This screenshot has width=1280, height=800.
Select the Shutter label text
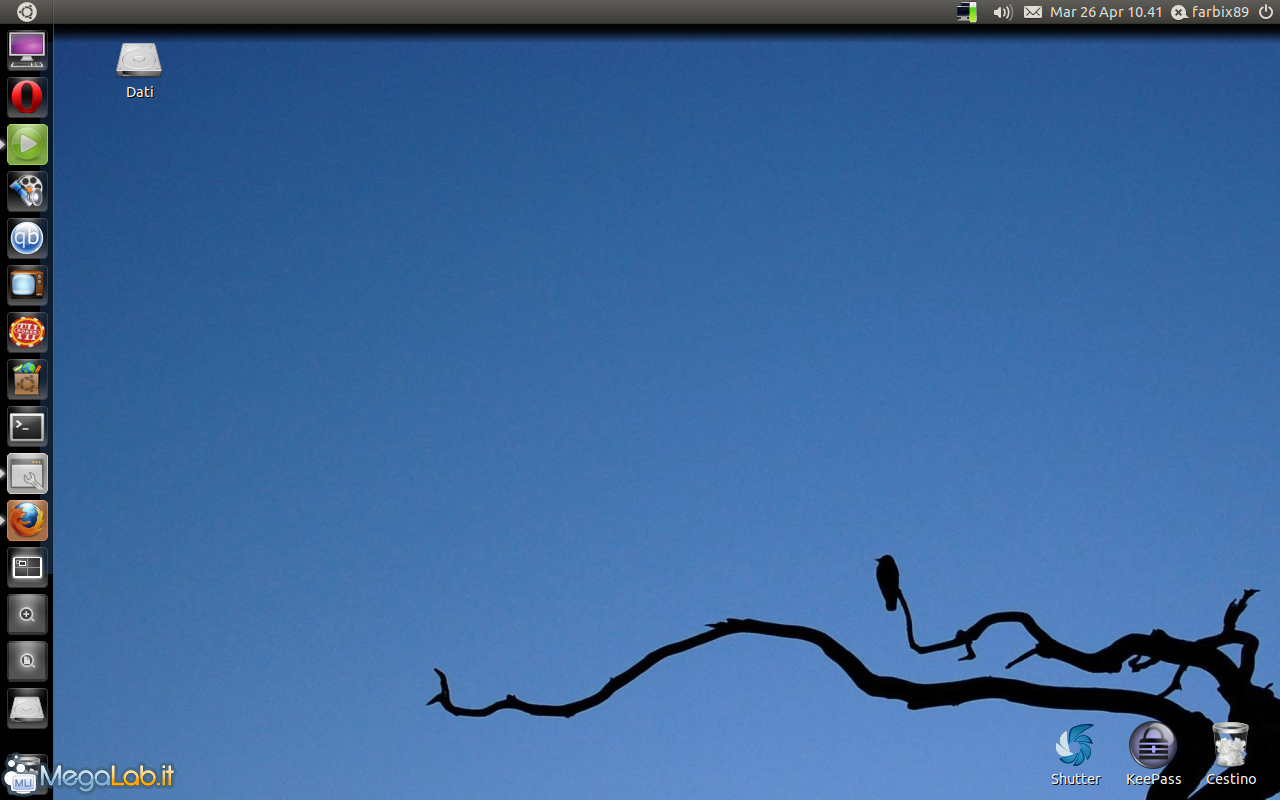pos(1075,779)
